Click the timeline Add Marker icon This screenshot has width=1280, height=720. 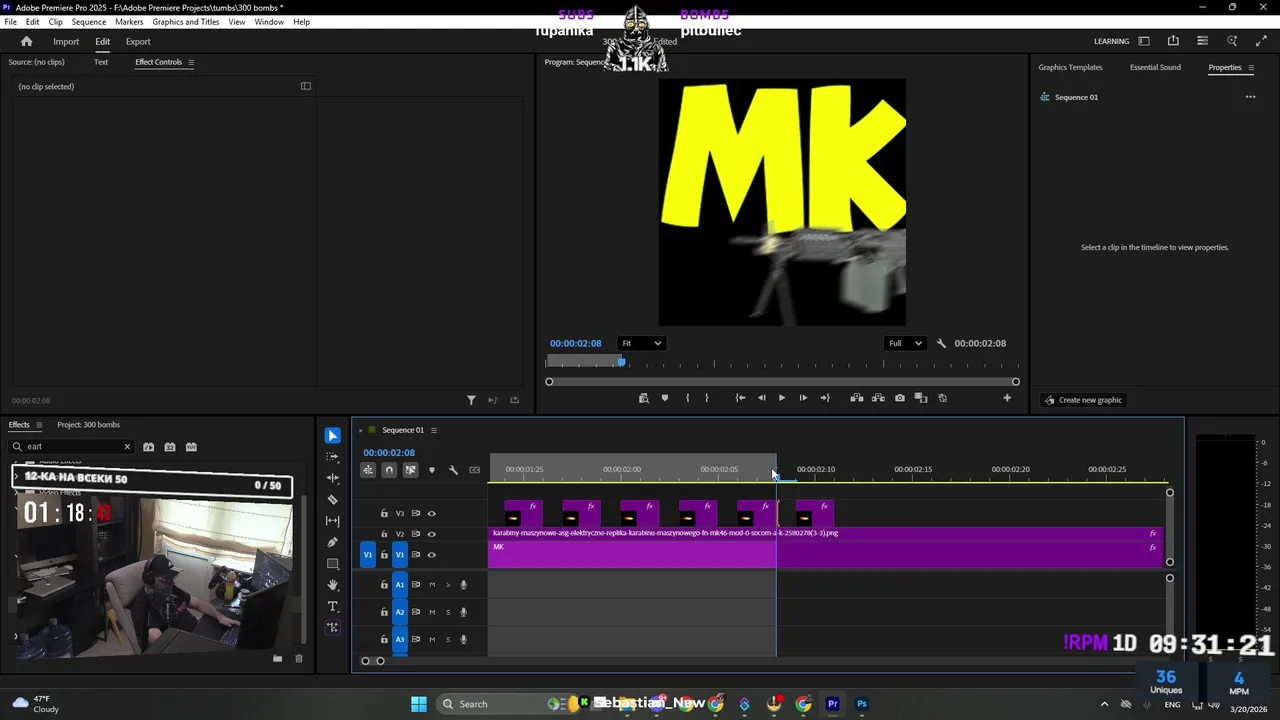pyautogui.click(x=432, y=470)
